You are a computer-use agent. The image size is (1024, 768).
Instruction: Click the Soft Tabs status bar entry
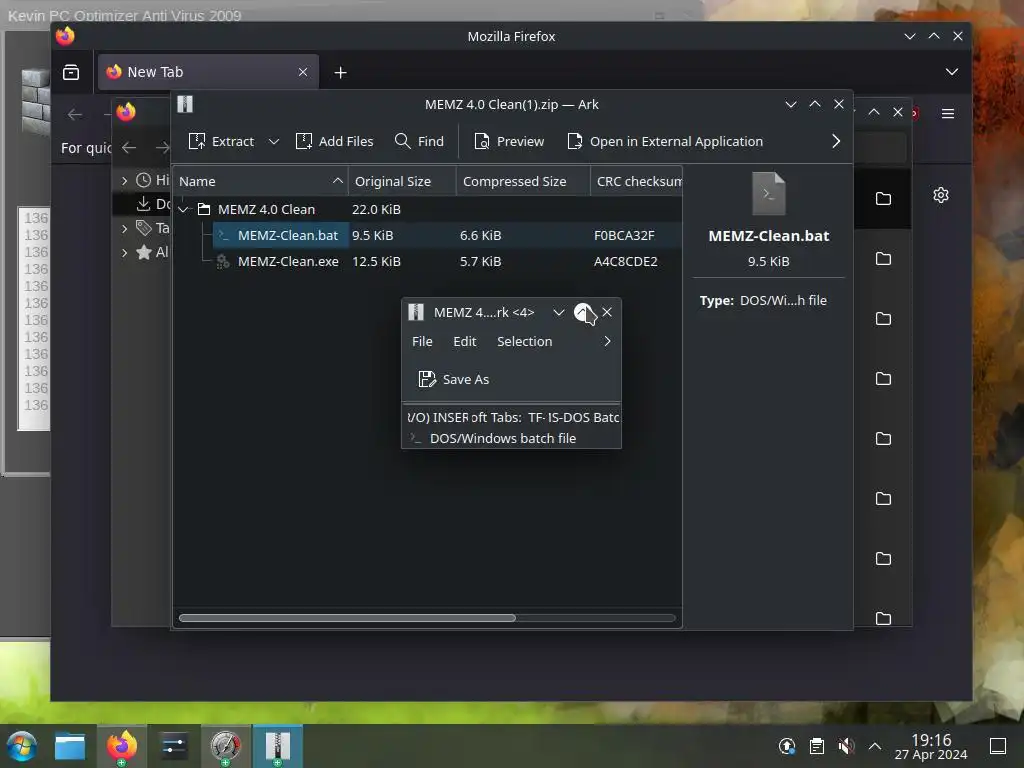tap(496, 417)
